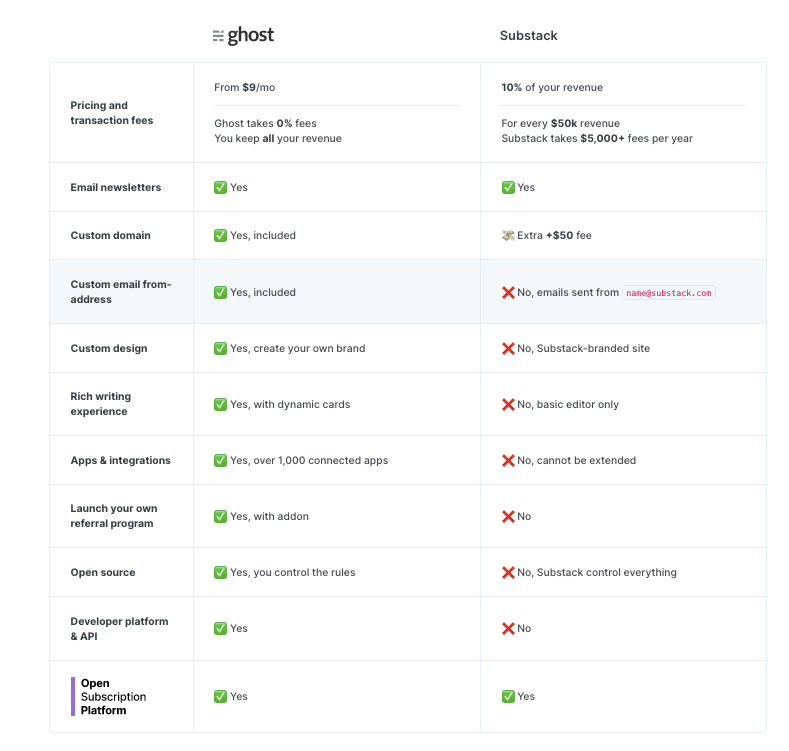Click the green check beside 'Yes, you control the rules'
The image size is (789, 751).
point(220,572)
